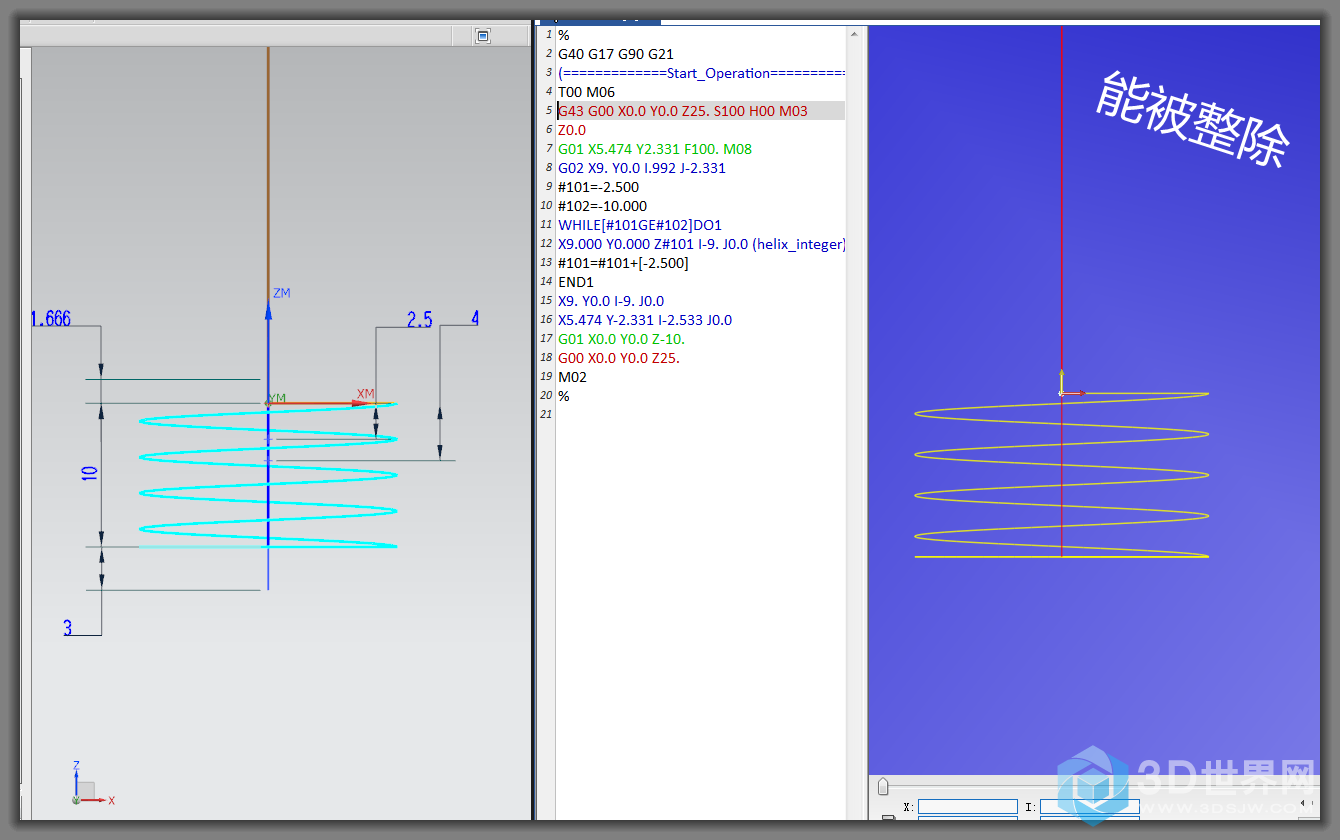
Task: Click the vertical dimension label 10
Action: (x=90, y=474)
